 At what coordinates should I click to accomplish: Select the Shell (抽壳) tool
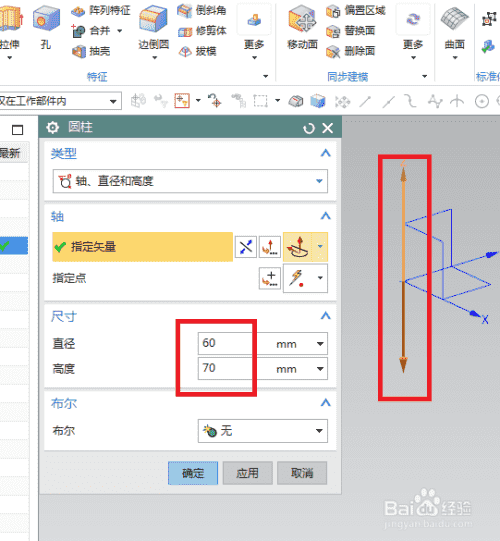[x=91, y=51]
